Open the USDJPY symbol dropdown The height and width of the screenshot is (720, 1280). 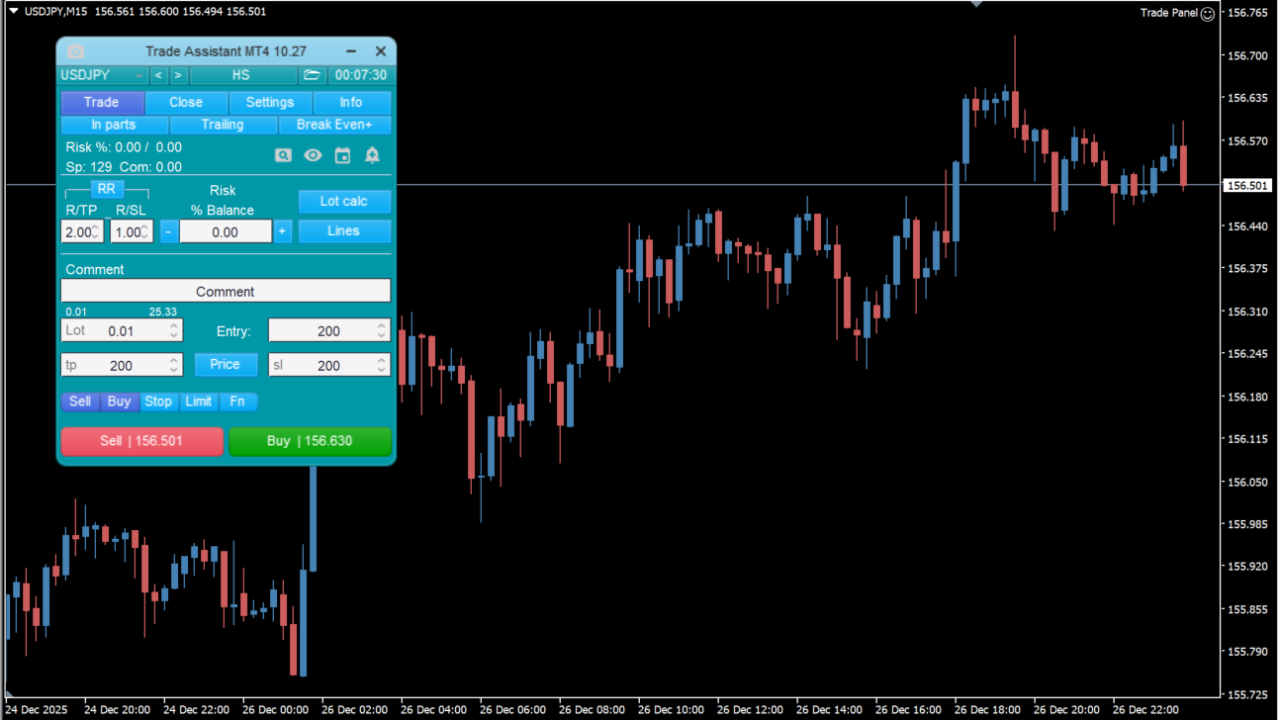point(103,75)
